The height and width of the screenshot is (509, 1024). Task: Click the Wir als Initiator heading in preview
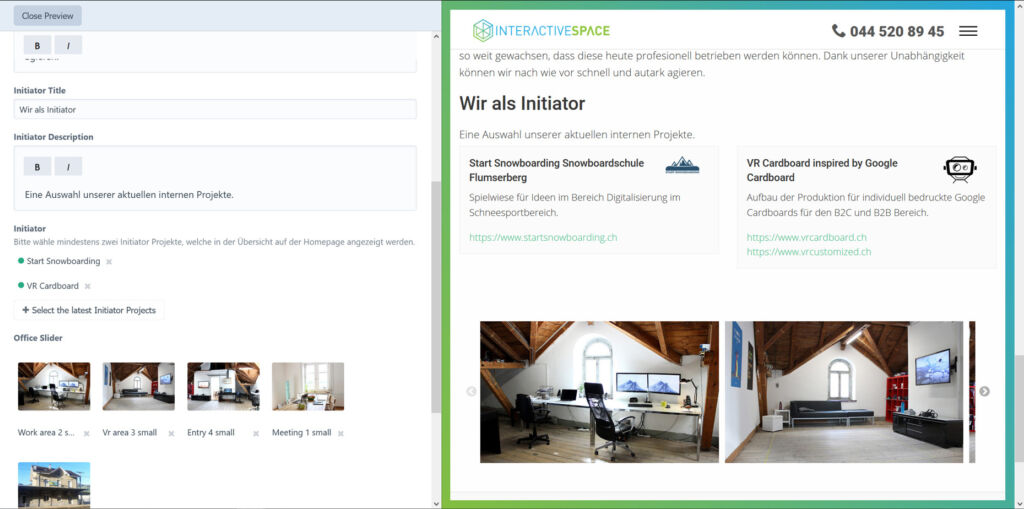pos(522,103)
